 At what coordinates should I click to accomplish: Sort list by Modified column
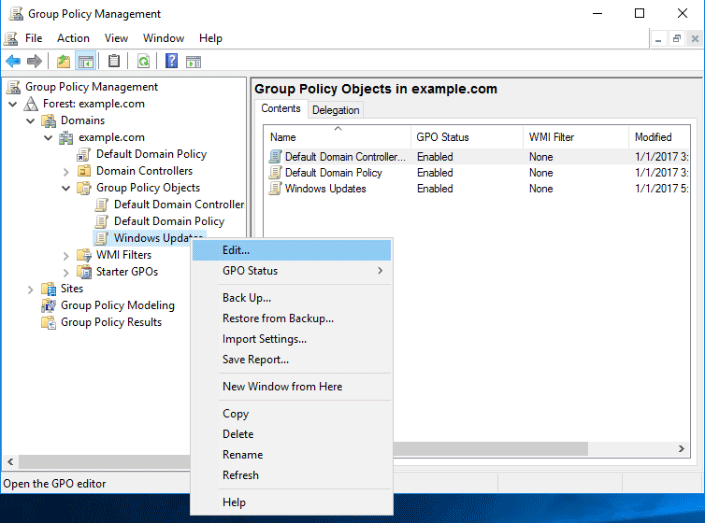pyautogui.click(x=660, y=137)
